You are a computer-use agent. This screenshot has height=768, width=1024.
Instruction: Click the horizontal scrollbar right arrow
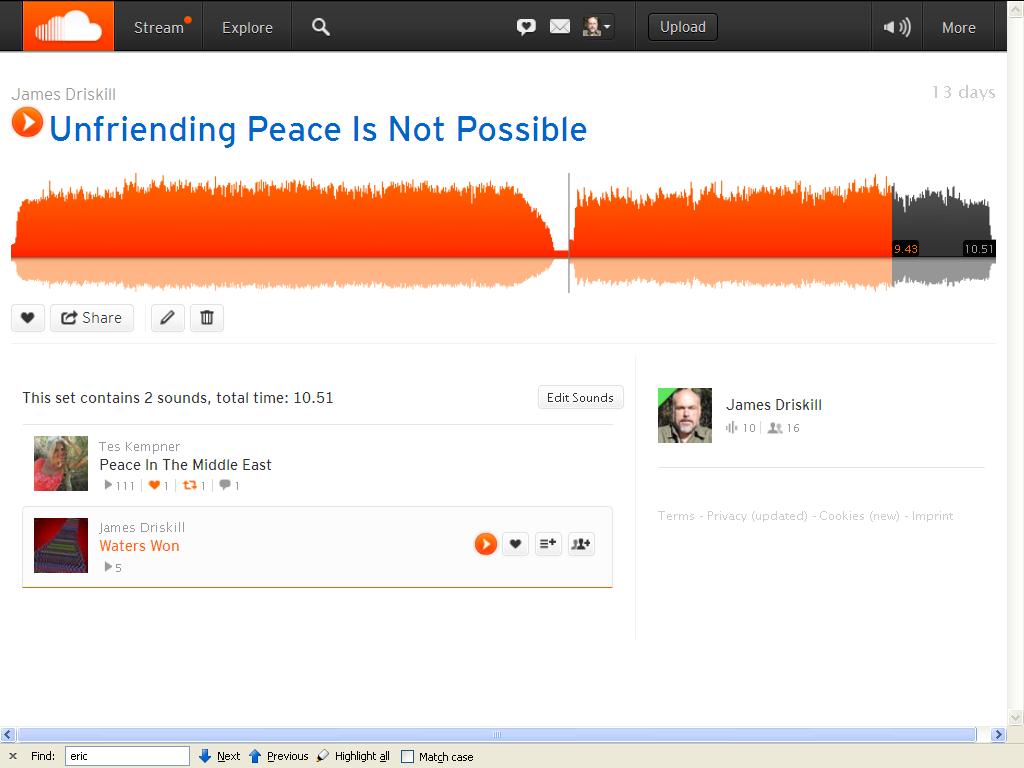[998, 735]
